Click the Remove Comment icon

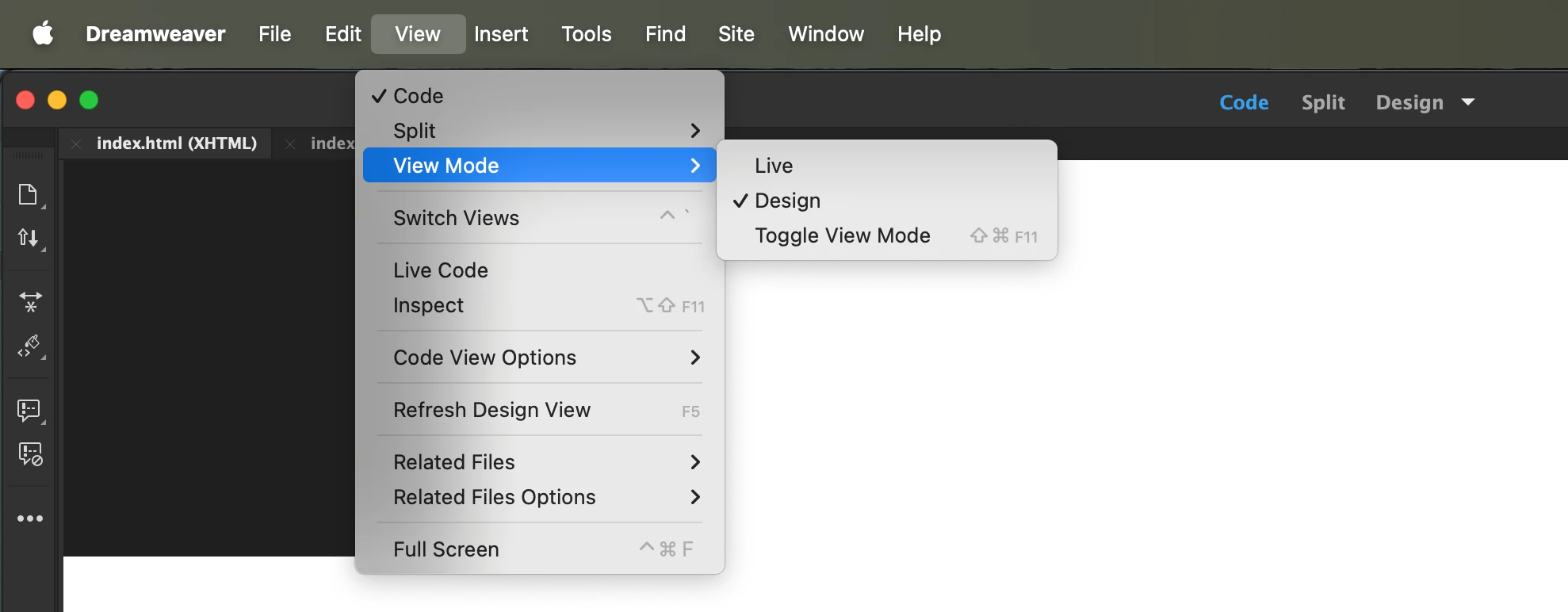pos(30,453)
